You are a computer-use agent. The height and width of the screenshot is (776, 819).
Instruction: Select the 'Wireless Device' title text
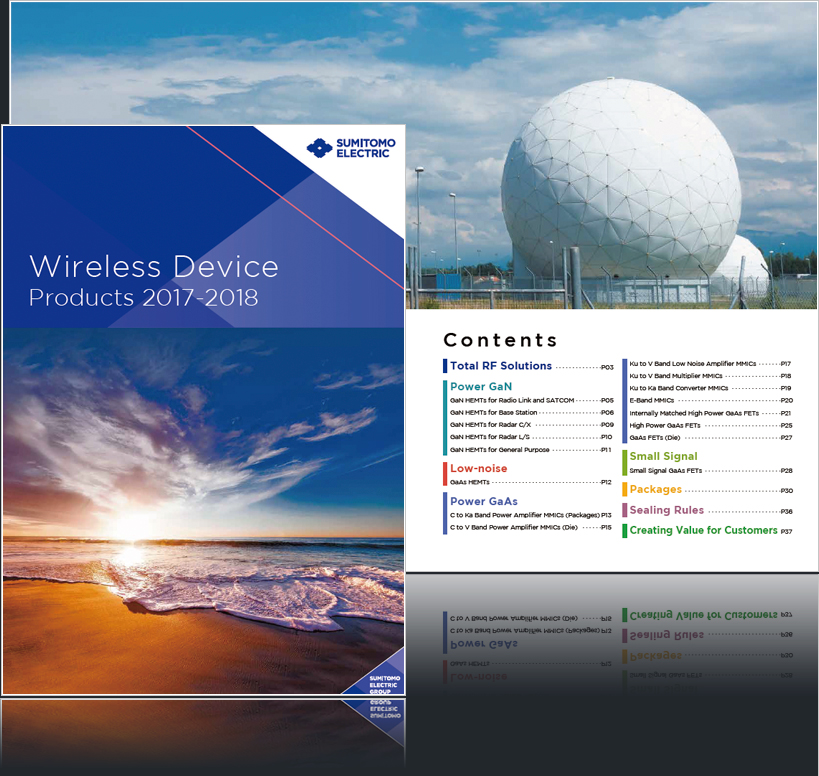(154, 266)
